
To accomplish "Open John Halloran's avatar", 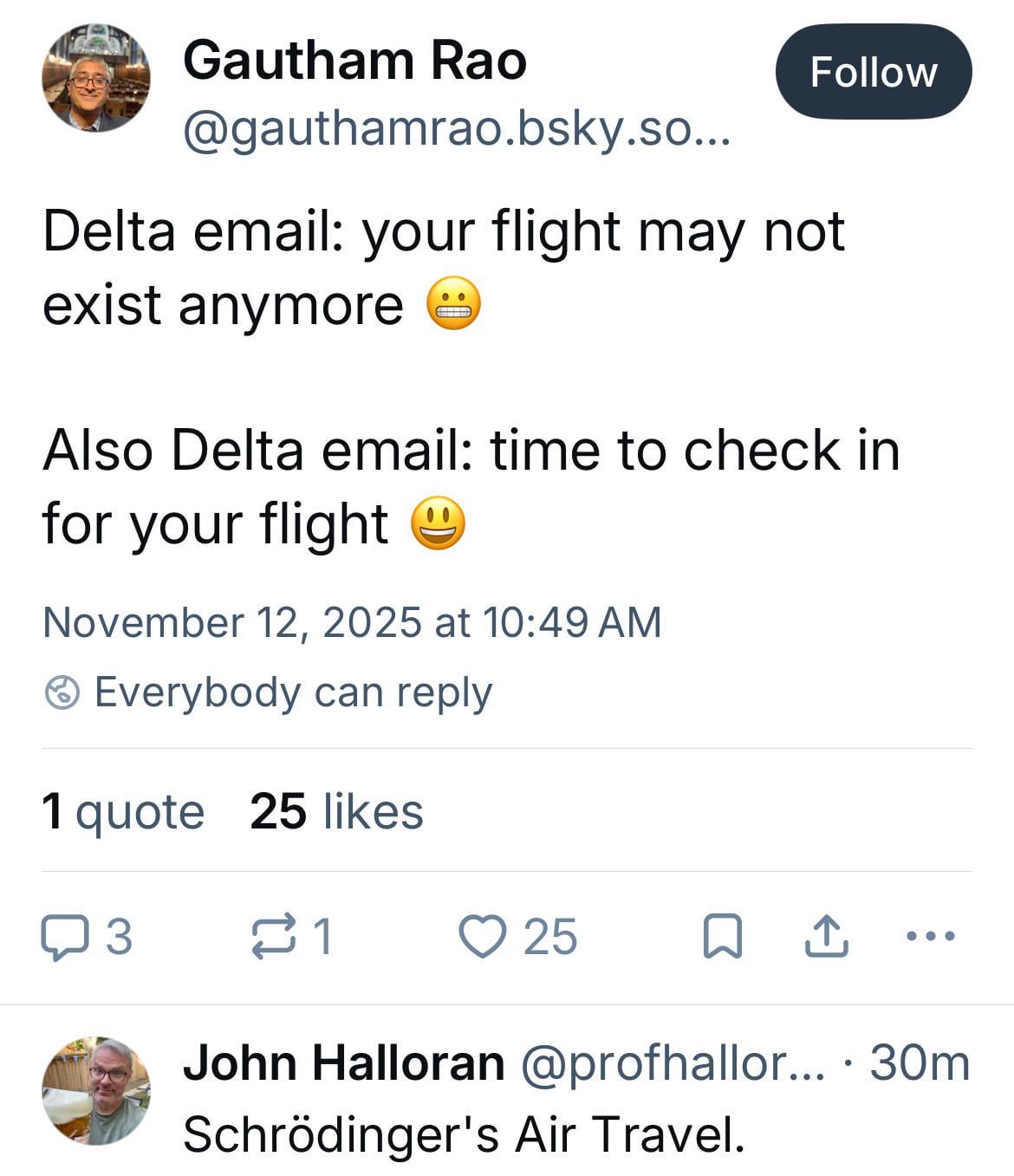I will [x=95, y=1090].
